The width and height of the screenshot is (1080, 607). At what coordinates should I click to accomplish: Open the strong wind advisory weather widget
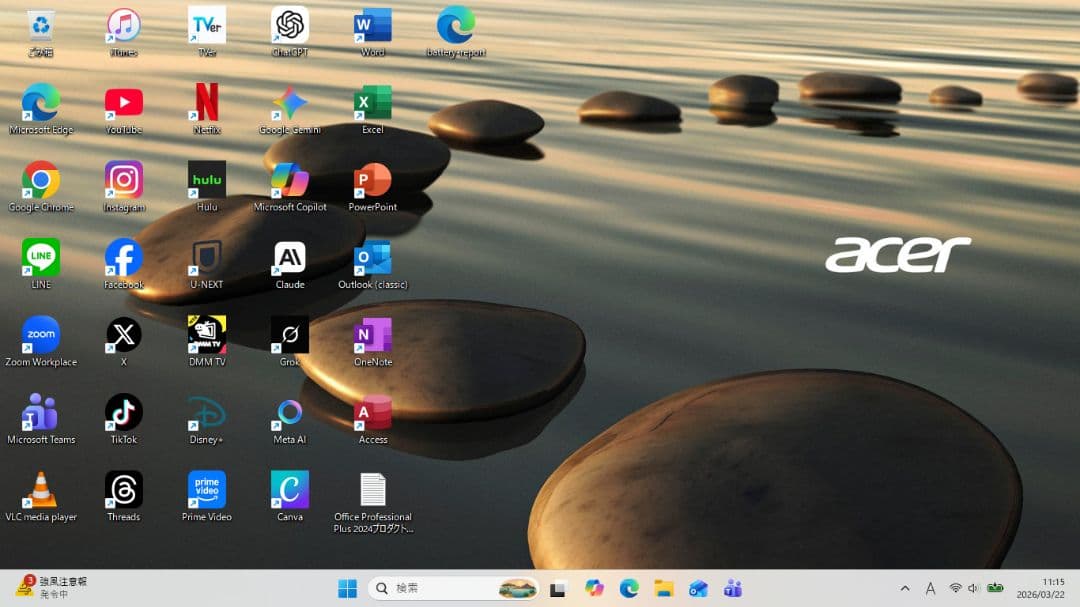pos(52,587)
